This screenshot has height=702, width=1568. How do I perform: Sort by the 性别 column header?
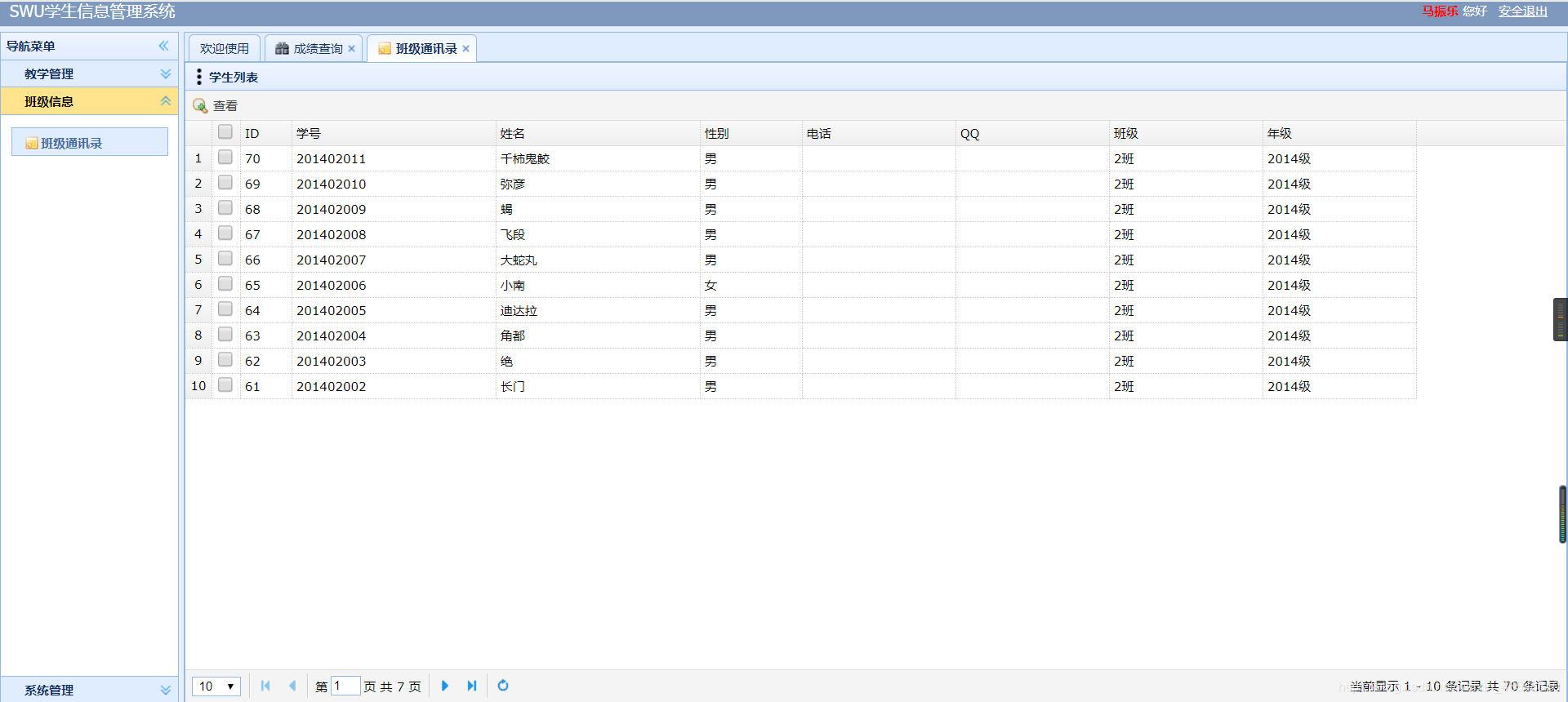(x=751, y=133)
